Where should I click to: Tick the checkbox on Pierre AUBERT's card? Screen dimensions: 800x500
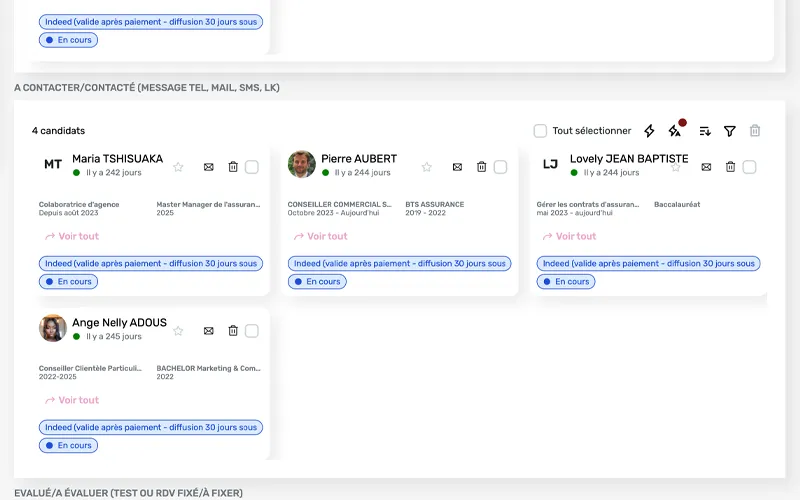pos(501,167)
